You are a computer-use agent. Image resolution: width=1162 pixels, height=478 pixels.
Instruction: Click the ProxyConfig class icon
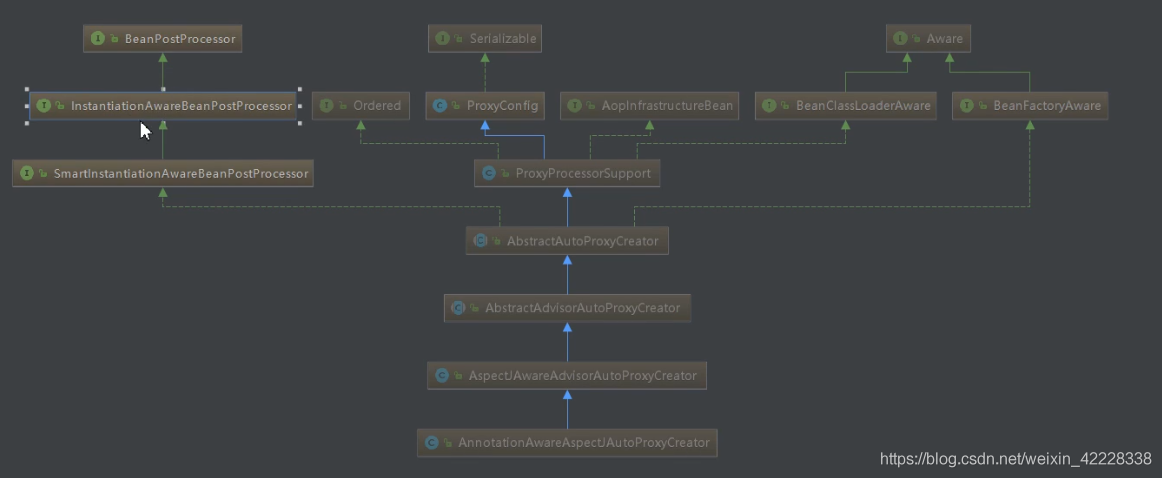coord(440,106)
